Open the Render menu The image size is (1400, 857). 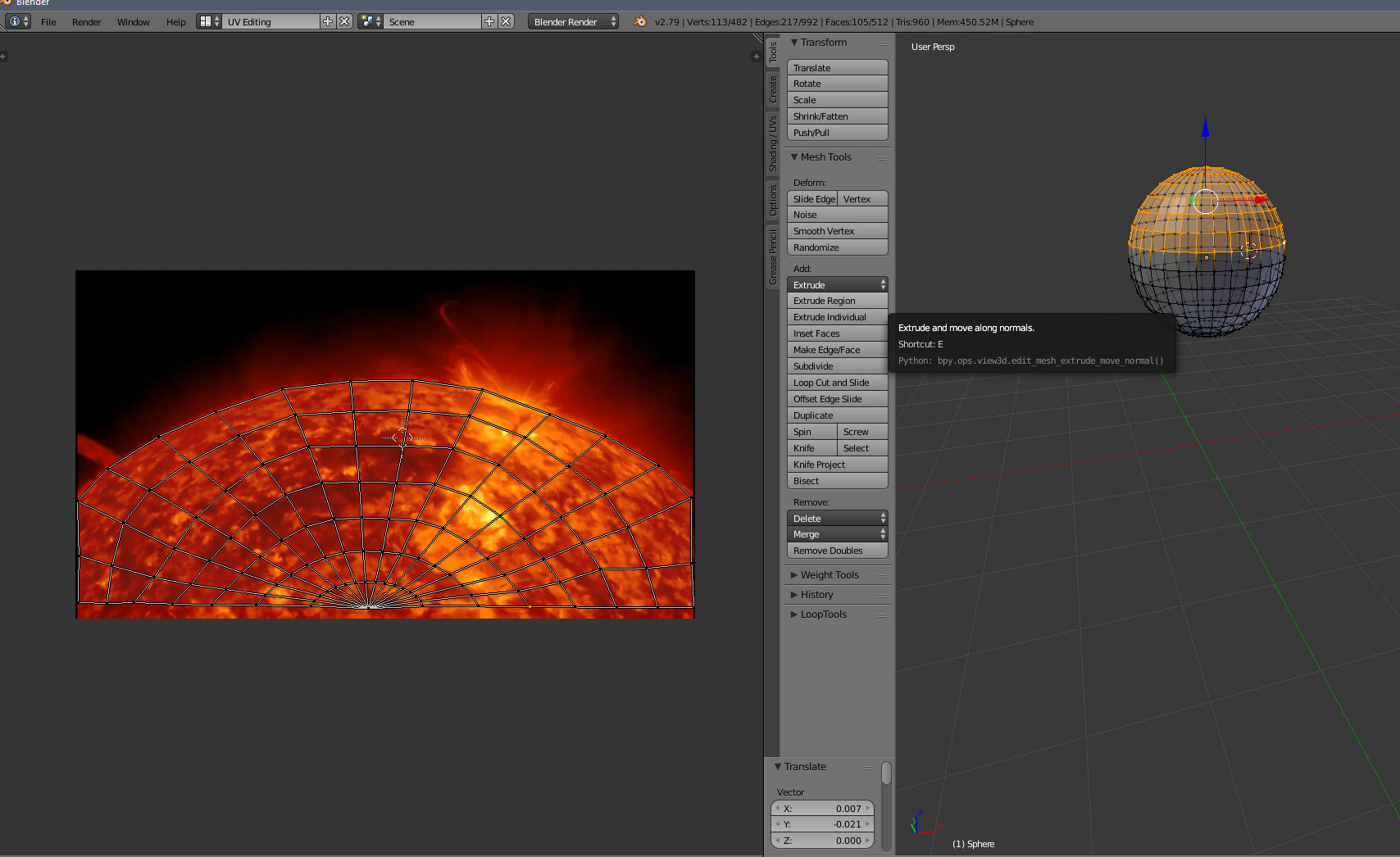coord(87,22)
